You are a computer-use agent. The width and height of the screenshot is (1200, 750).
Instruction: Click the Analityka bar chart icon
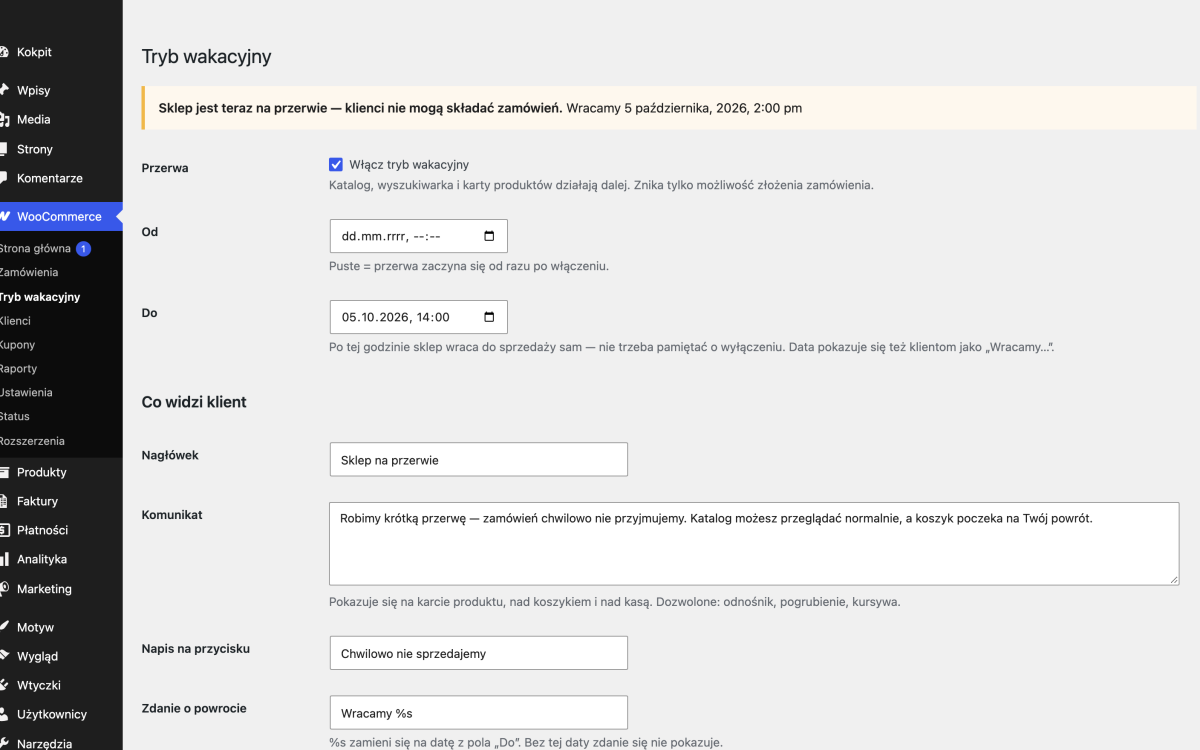click(4, 559)
